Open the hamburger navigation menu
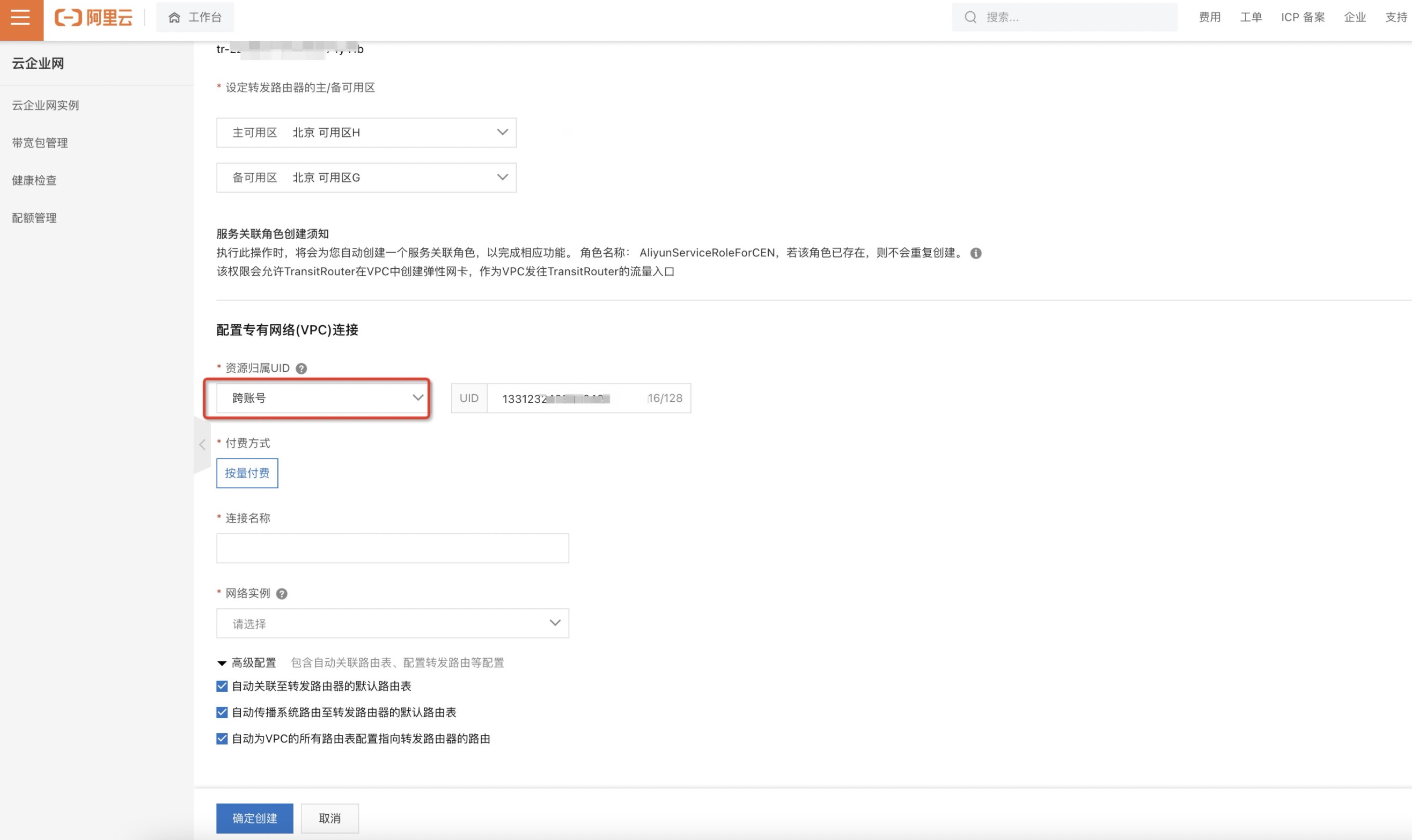The width and height of the screenshot is (1412, 840). click(20, 18)
